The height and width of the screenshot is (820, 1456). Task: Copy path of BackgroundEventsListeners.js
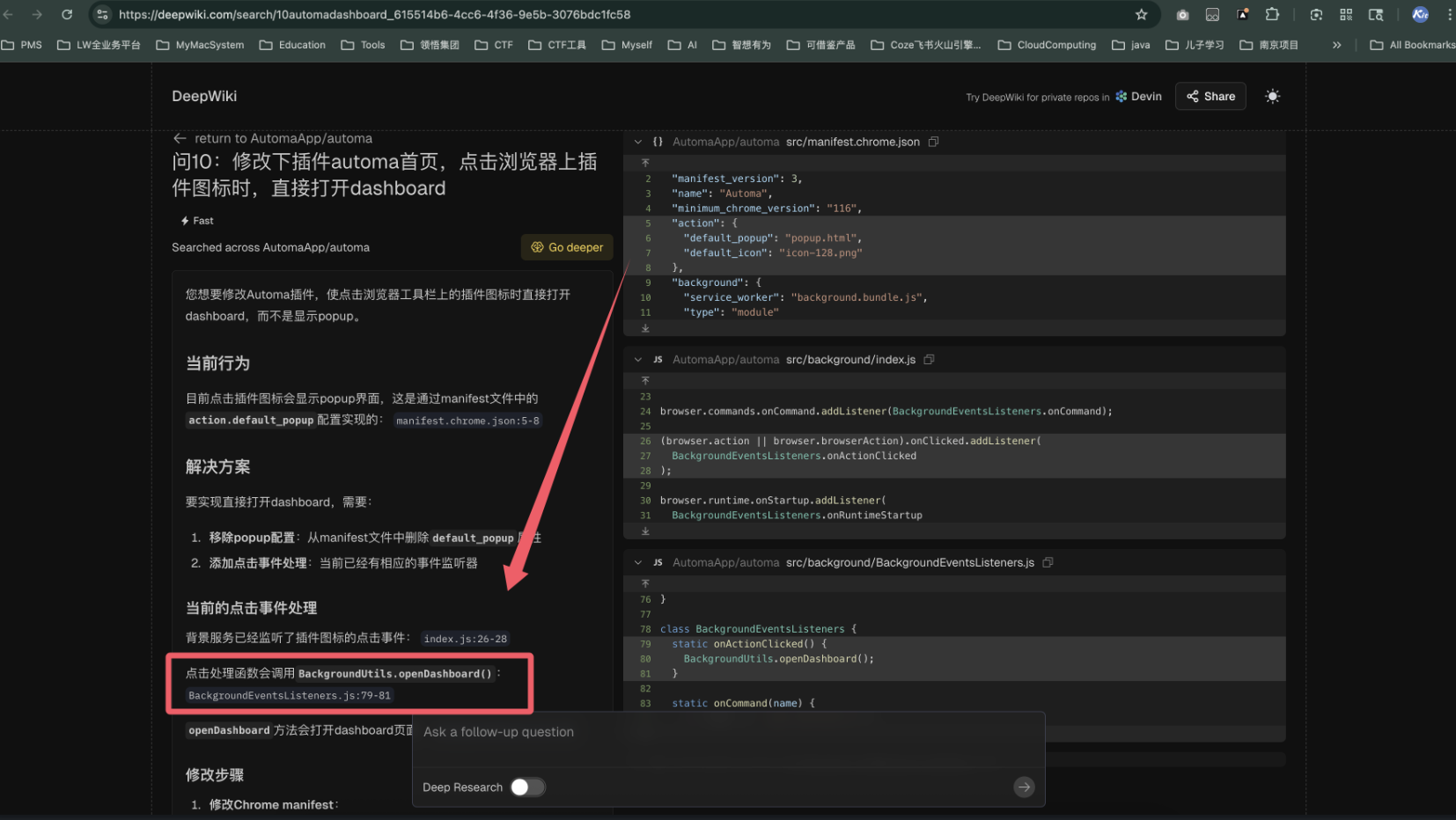pos(1048,562)
